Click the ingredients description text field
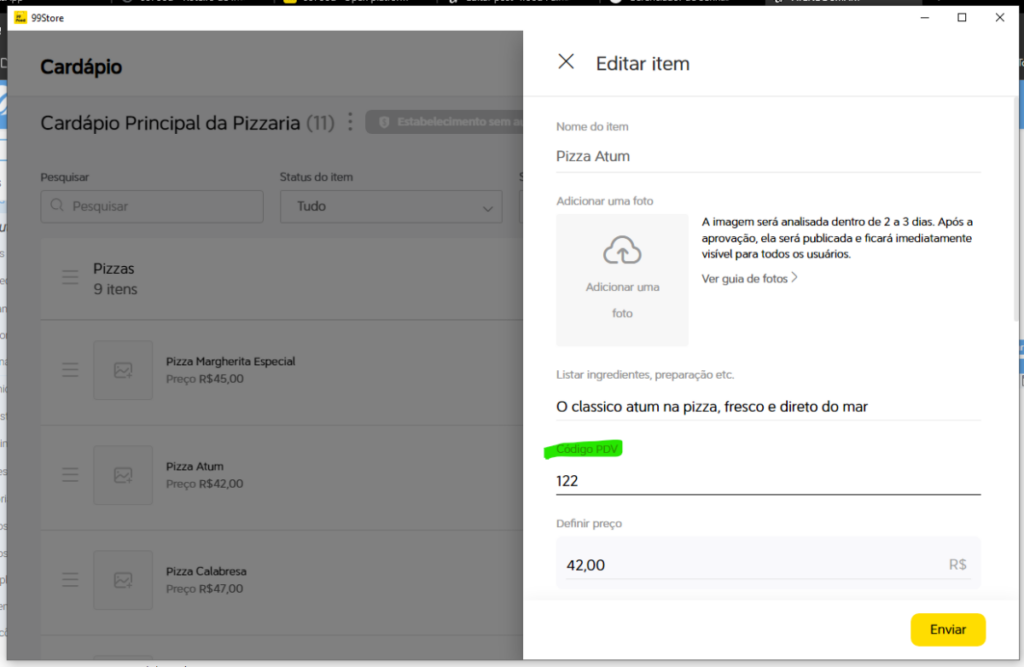 click(x=767, y=406)
